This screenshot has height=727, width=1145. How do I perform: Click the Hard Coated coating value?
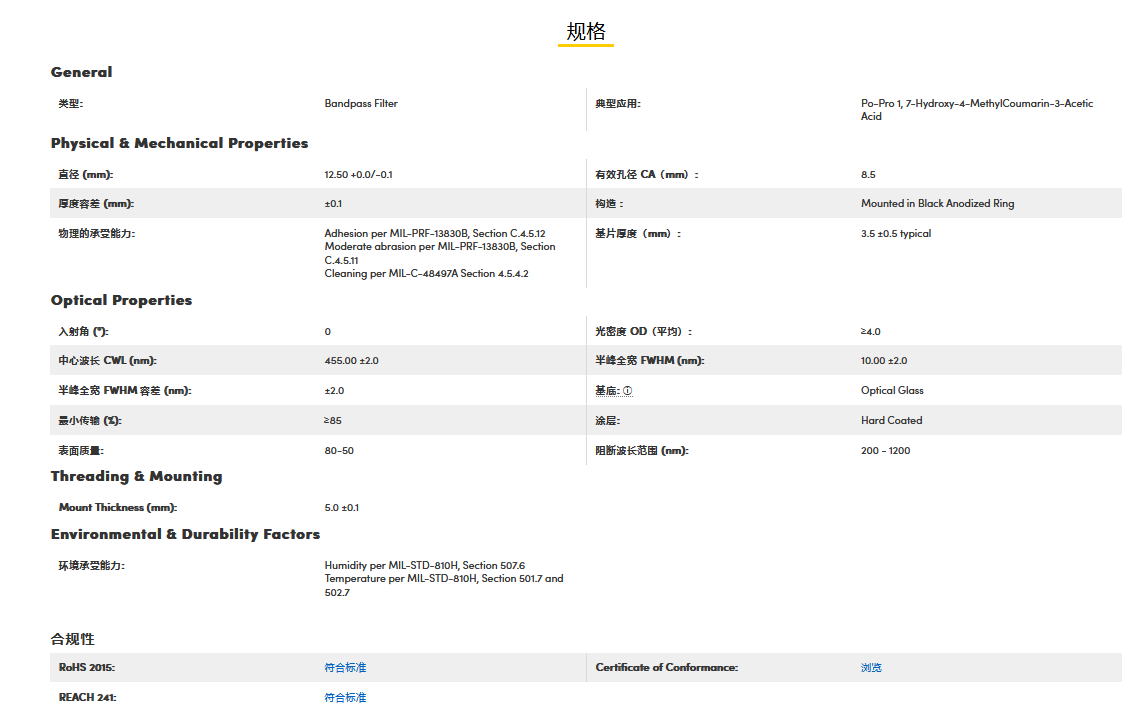pos(891,420)
